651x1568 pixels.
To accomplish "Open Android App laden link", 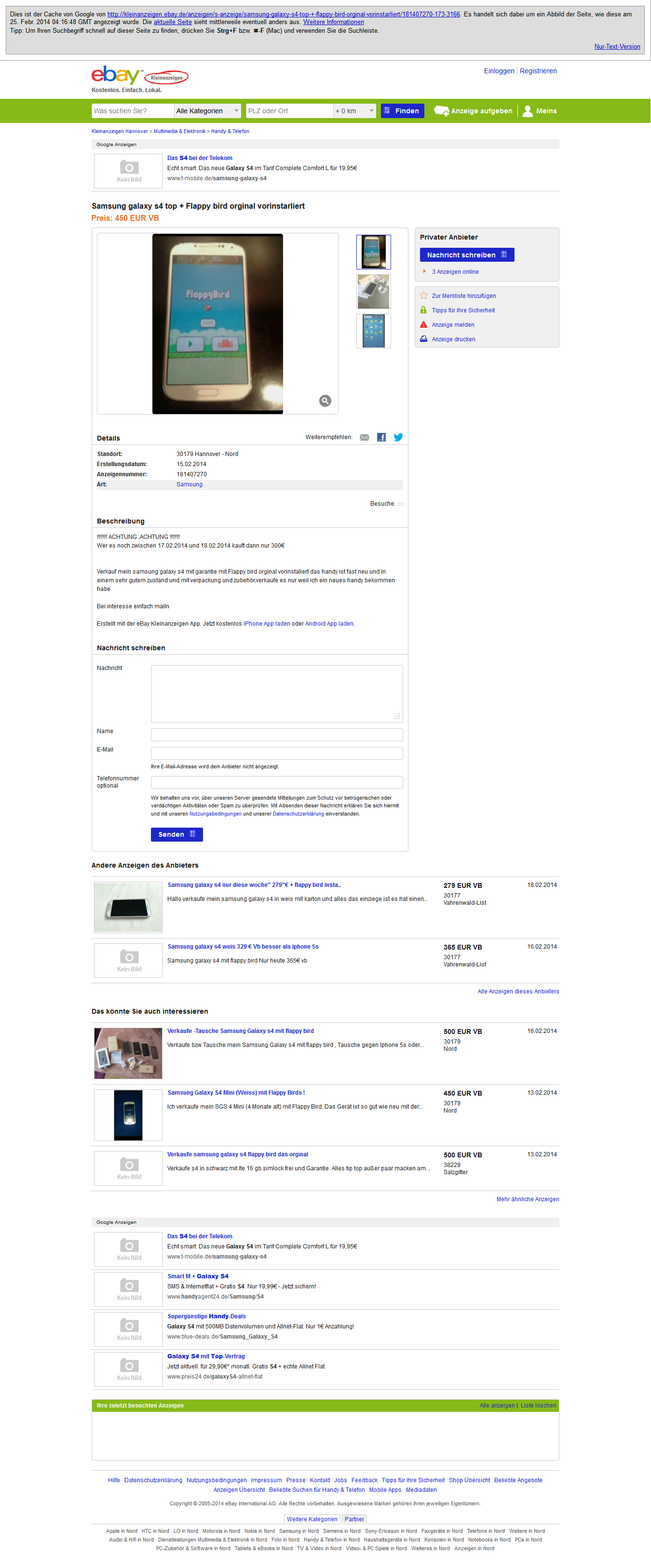I will pyautogui.click(x=329, y=624).
